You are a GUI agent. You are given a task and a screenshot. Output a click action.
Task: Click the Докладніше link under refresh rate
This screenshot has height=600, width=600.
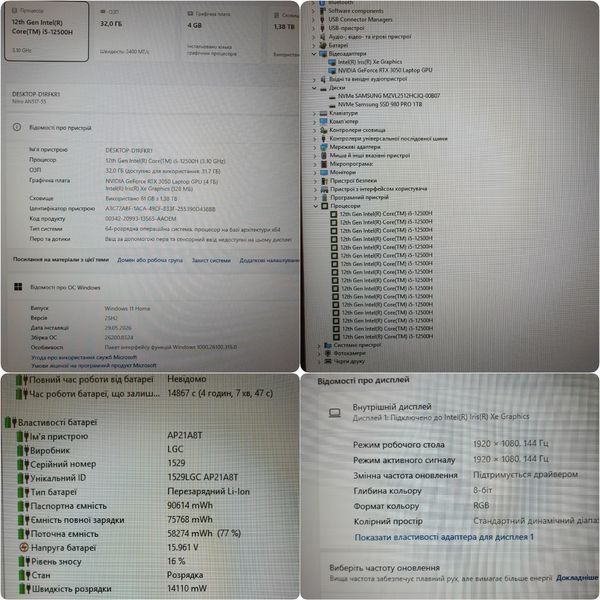[577, 578]
